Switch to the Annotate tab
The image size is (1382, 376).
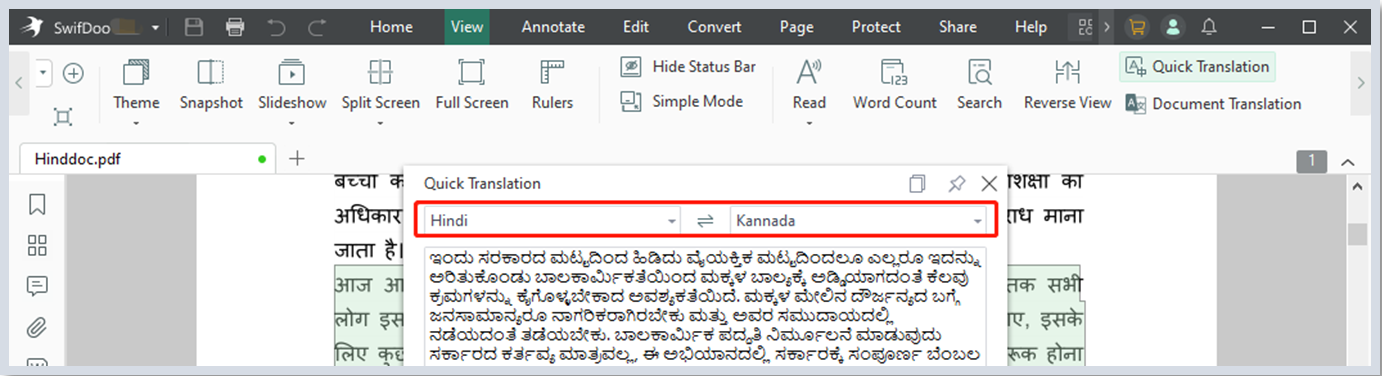pos(553,27)
